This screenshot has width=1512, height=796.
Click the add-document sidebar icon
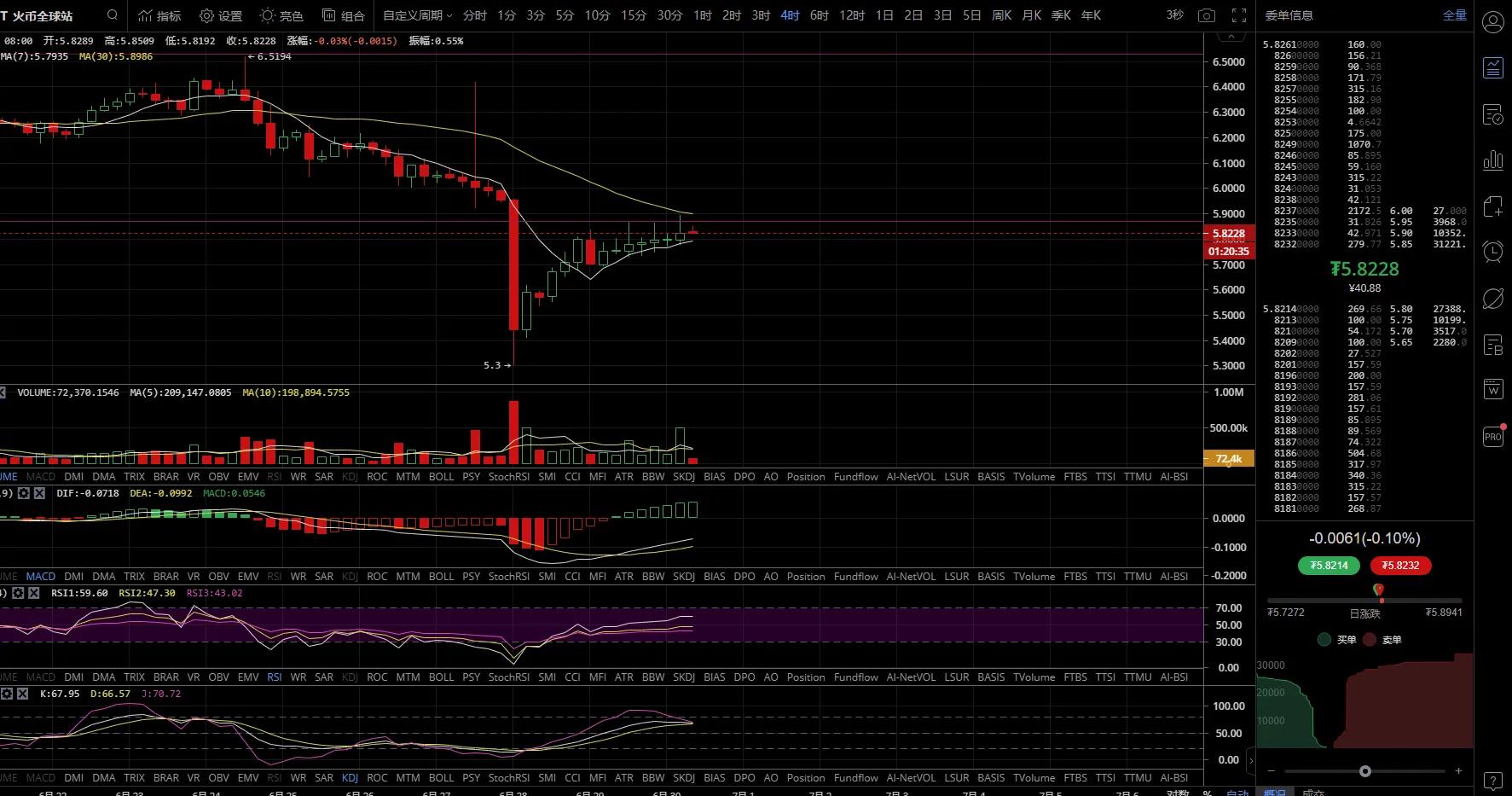(x=1493, y=206)
